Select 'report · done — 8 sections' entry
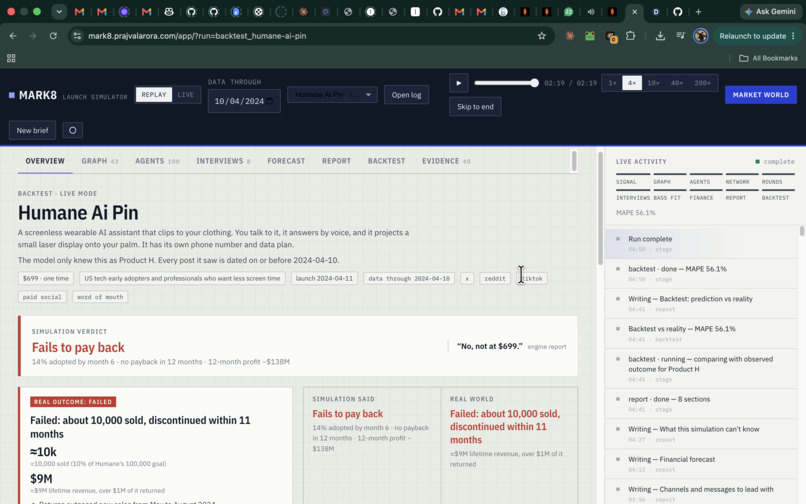 pyautogui.click(x=701, y=404)
